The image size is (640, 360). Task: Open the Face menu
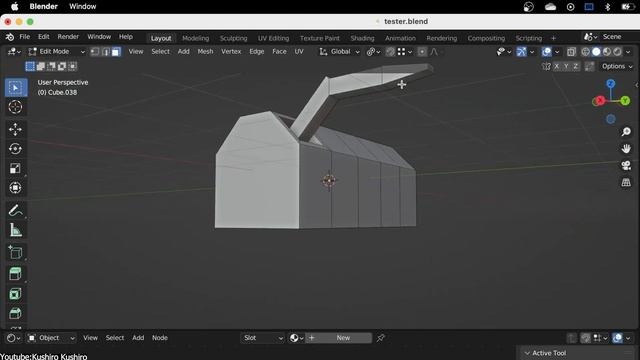click(279, 52)
